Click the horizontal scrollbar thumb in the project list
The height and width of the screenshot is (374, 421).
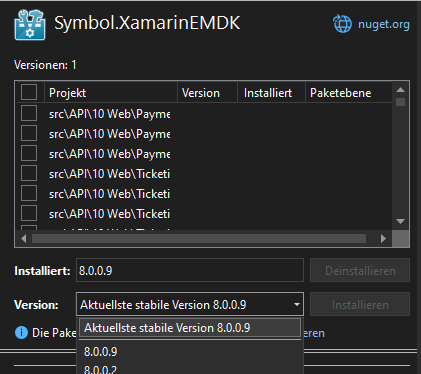[199, 238]
